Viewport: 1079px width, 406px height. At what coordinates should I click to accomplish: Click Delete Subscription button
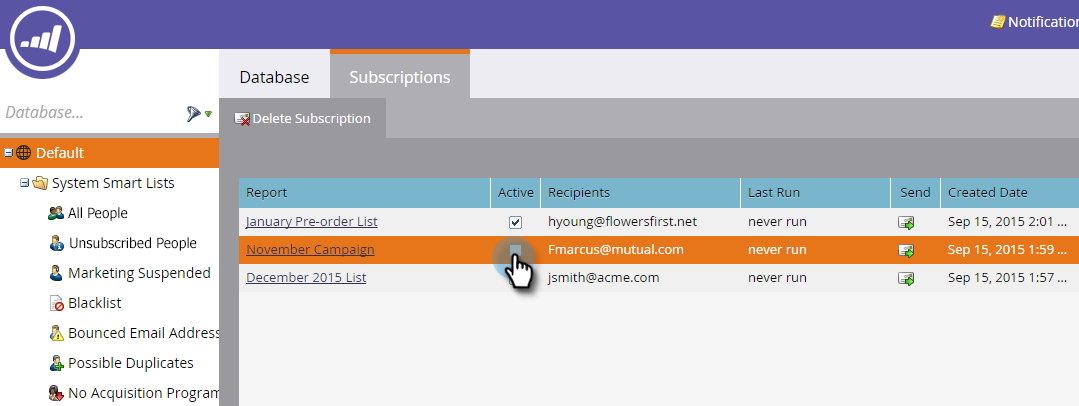(x=302, y=119)
